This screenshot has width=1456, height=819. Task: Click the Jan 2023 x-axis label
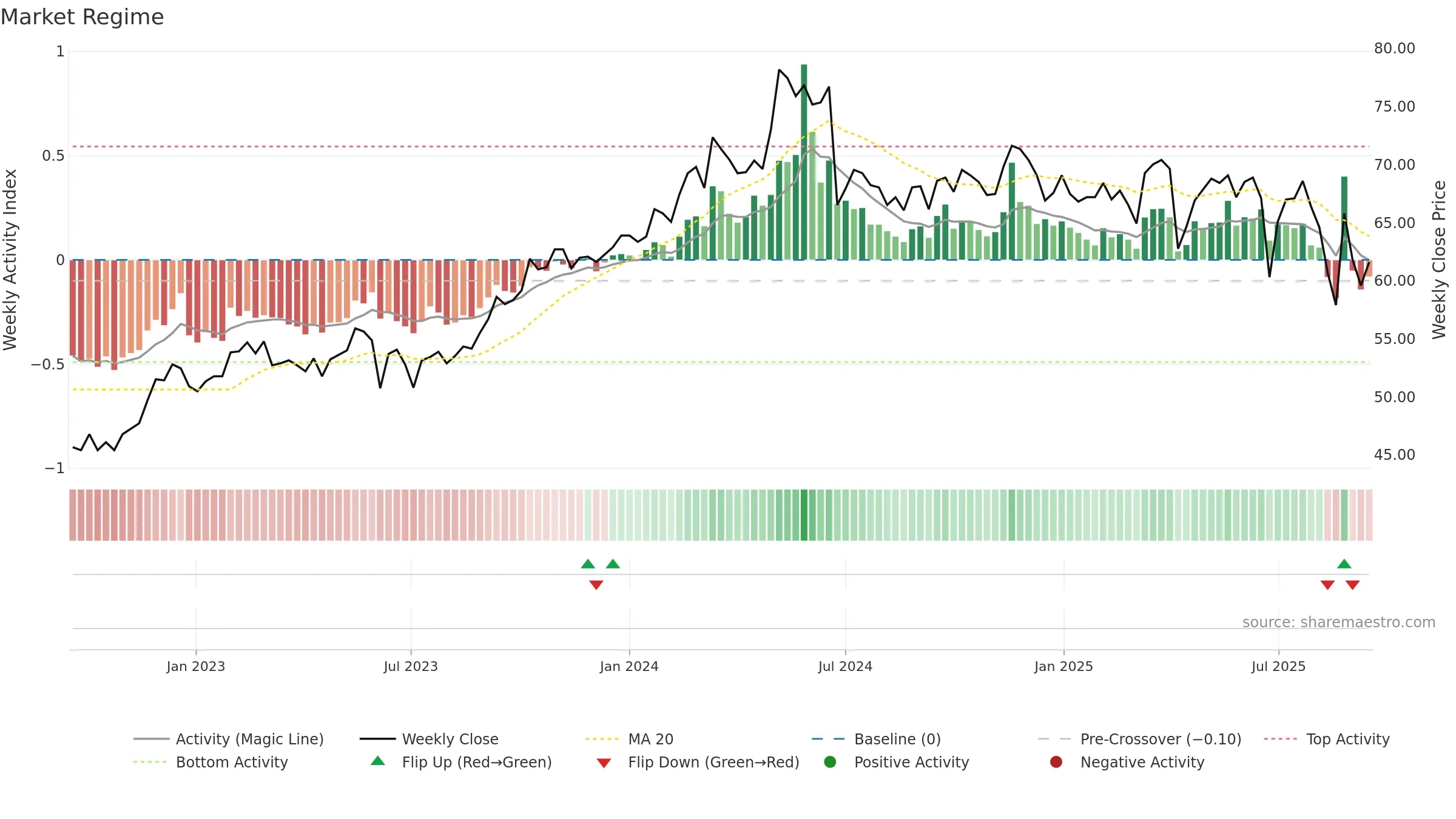(x=196, y=667)
